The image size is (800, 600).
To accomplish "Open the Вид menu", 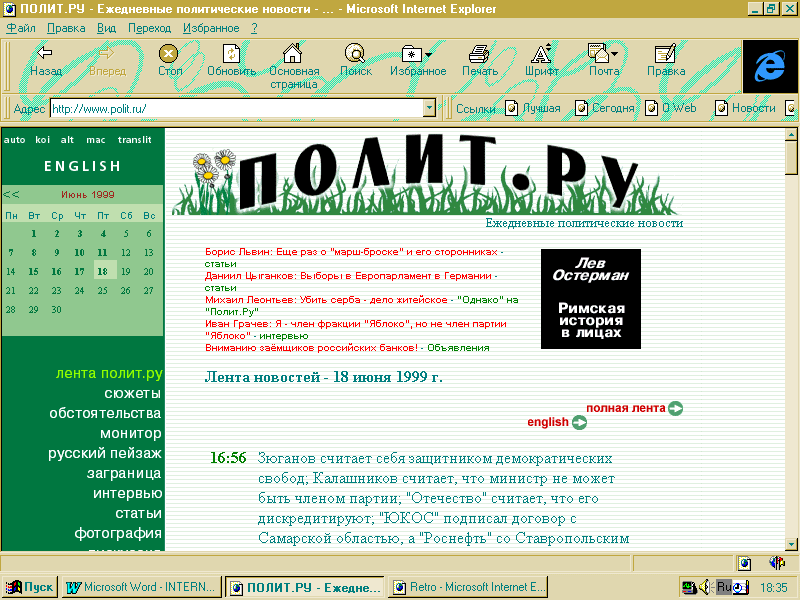I will pyautogui.click(x=107, y=28).
